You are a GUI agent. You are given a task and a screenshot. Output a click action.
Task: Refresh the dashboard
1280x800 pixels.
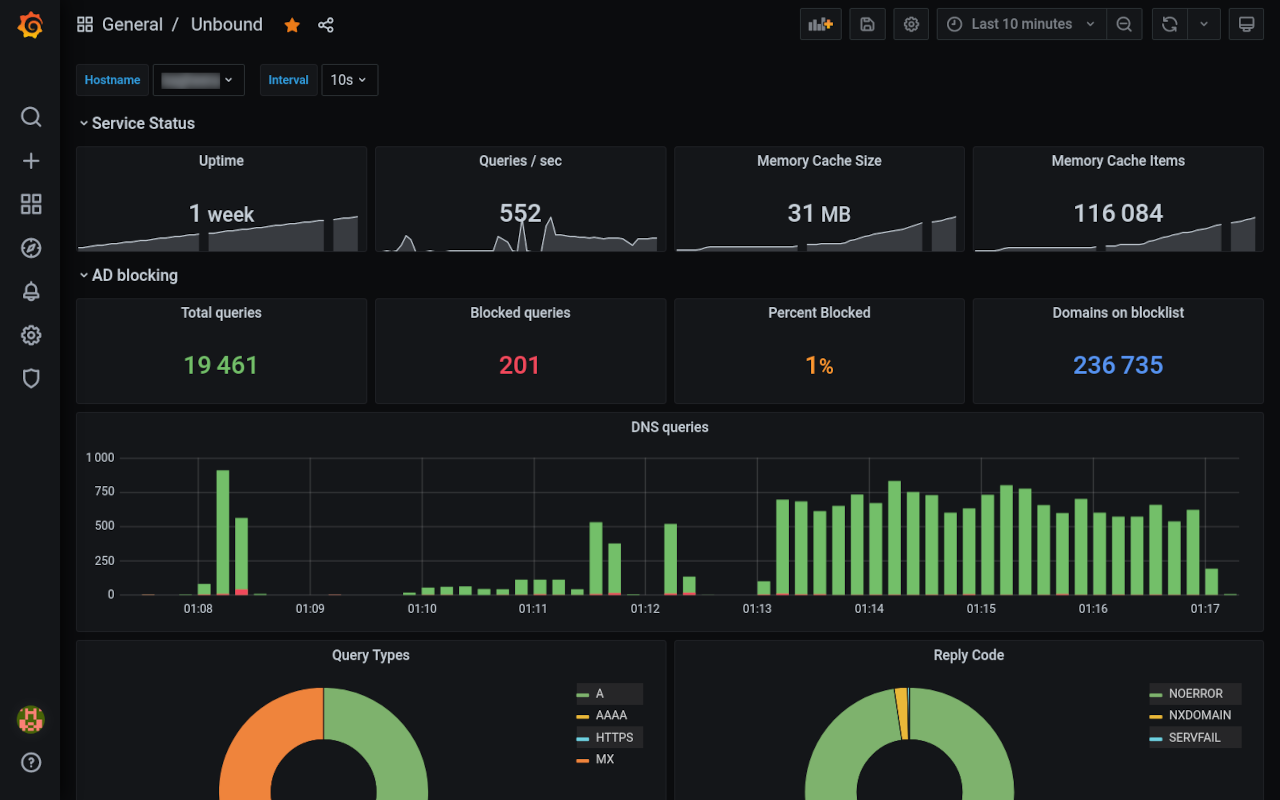(x=1169, y=24)
